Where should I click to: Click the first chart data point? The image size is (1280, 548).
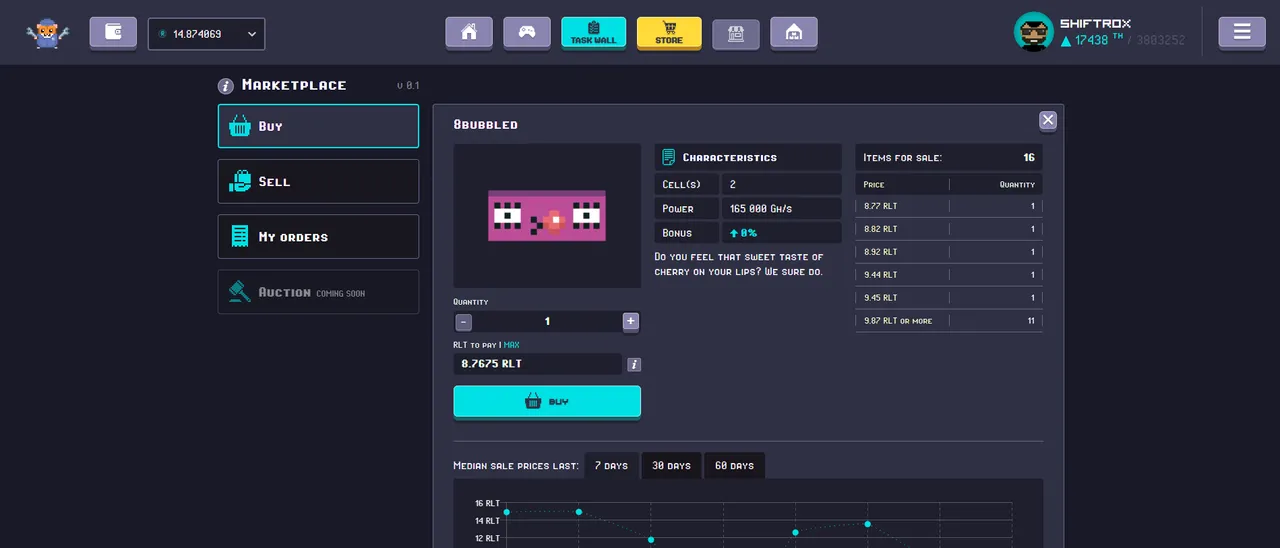click(507, 512)
